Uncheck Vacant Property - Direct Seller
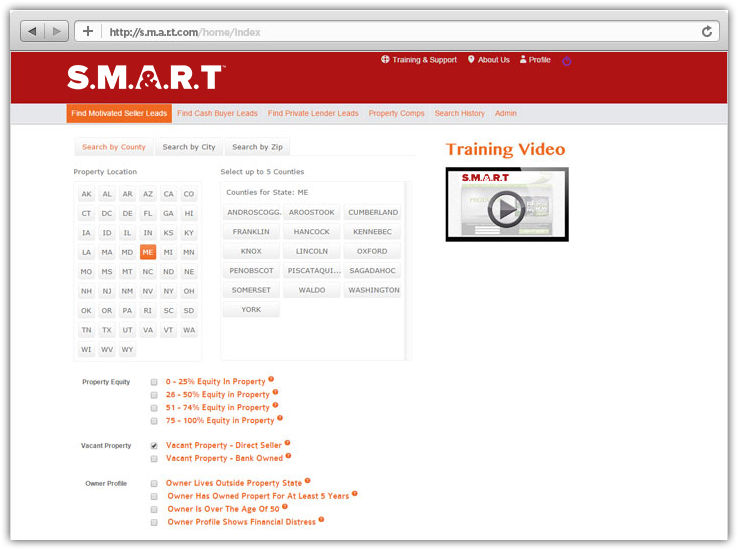The width and height of the screenshot is (738, 550). [154, 446]
